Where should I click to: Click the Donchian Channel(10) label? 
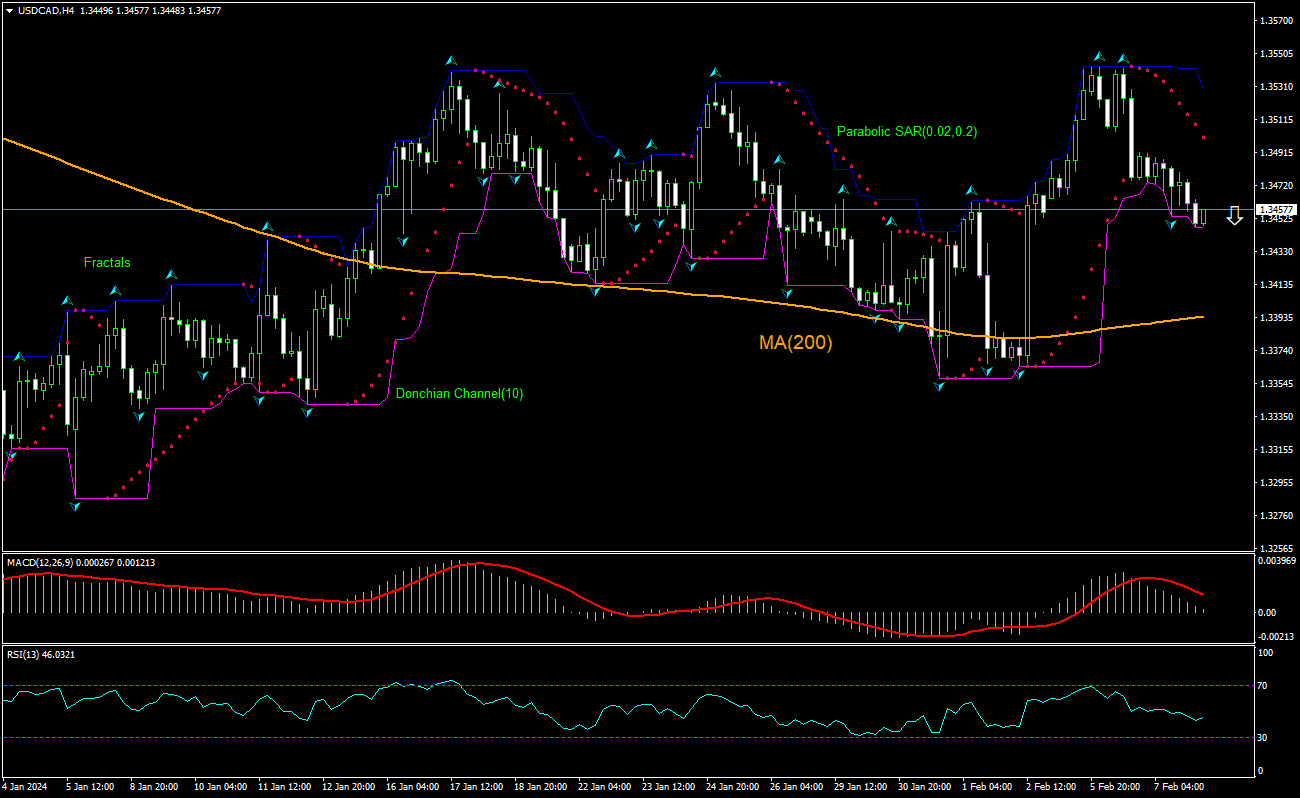(460, 393)
